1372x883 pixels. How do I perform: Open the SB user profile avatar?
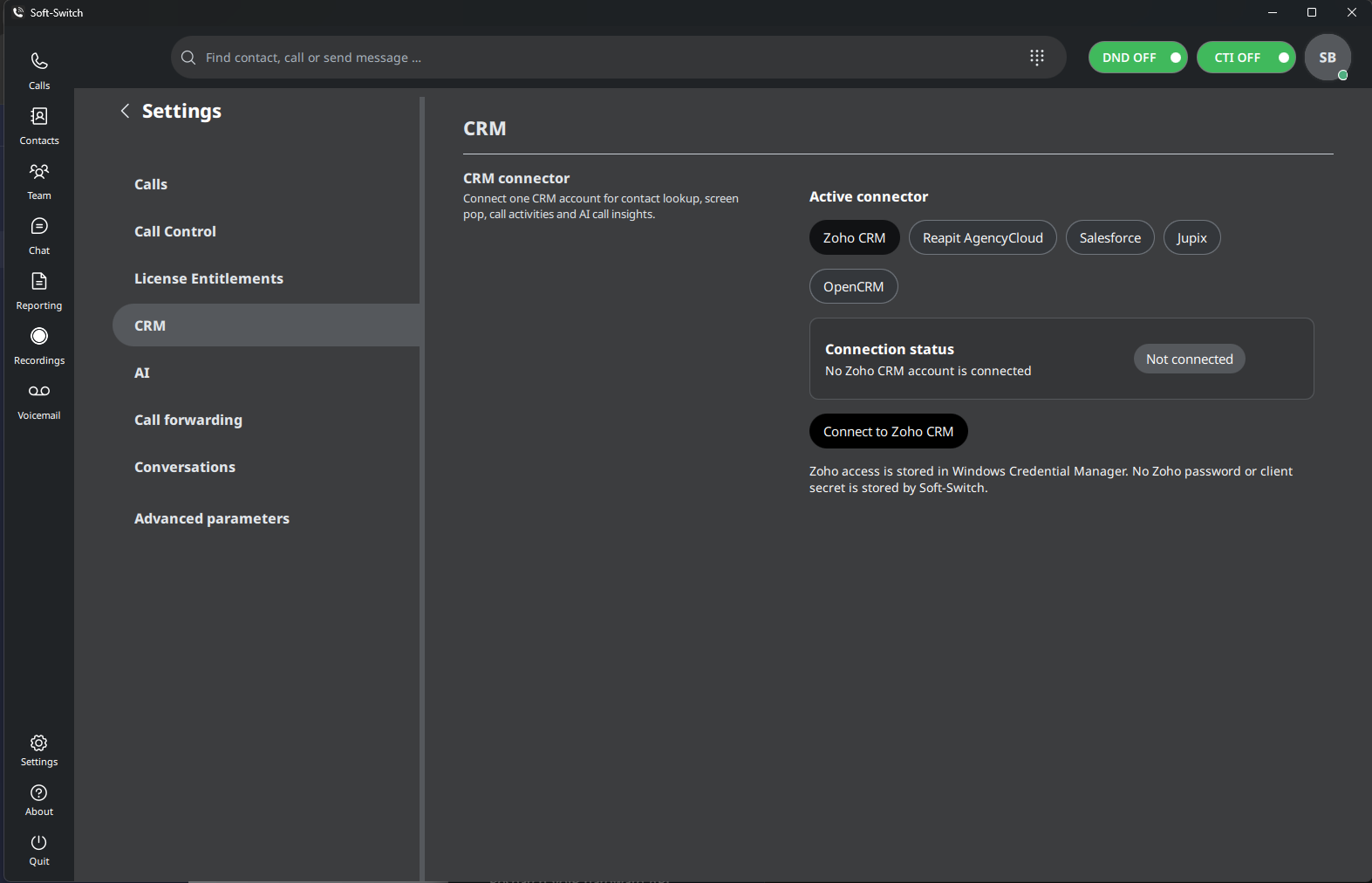click(x=1328, y=58)
